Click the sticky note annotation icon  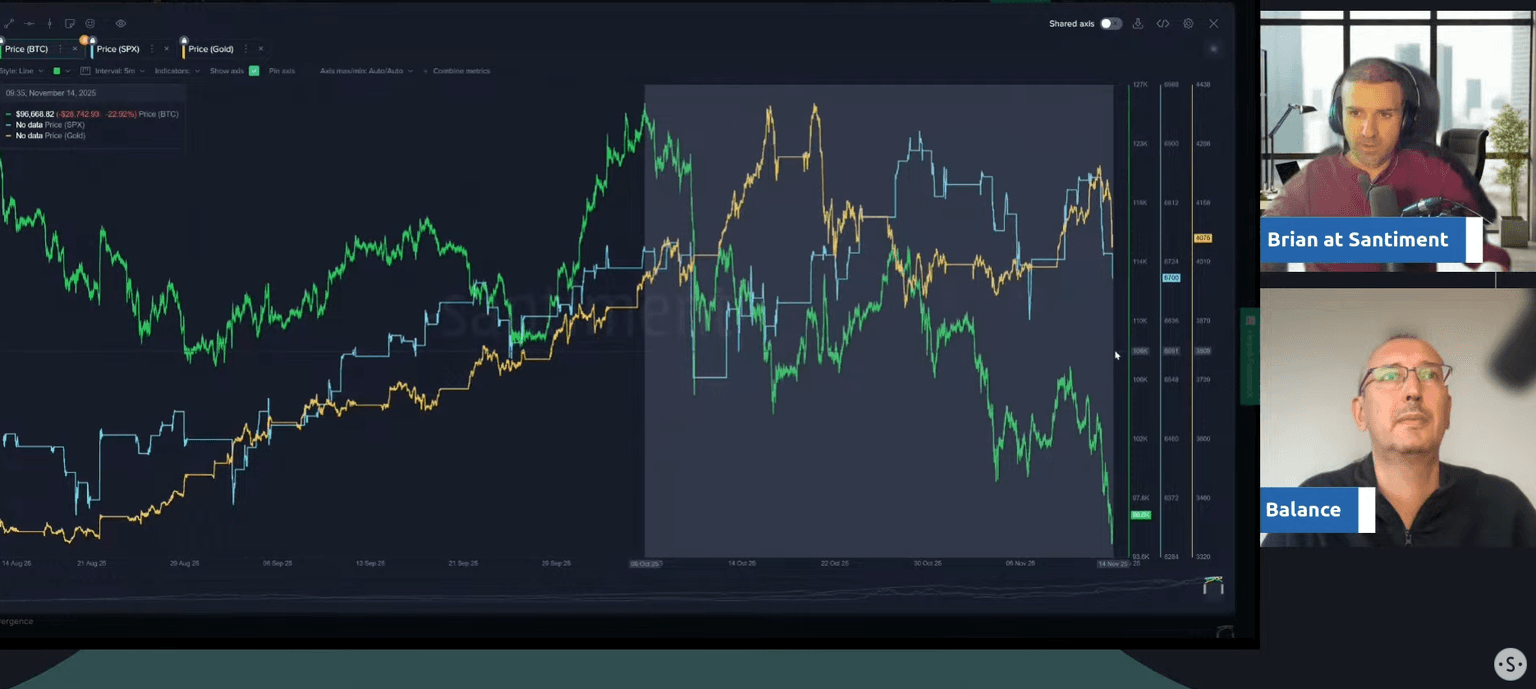click(70, 23)
